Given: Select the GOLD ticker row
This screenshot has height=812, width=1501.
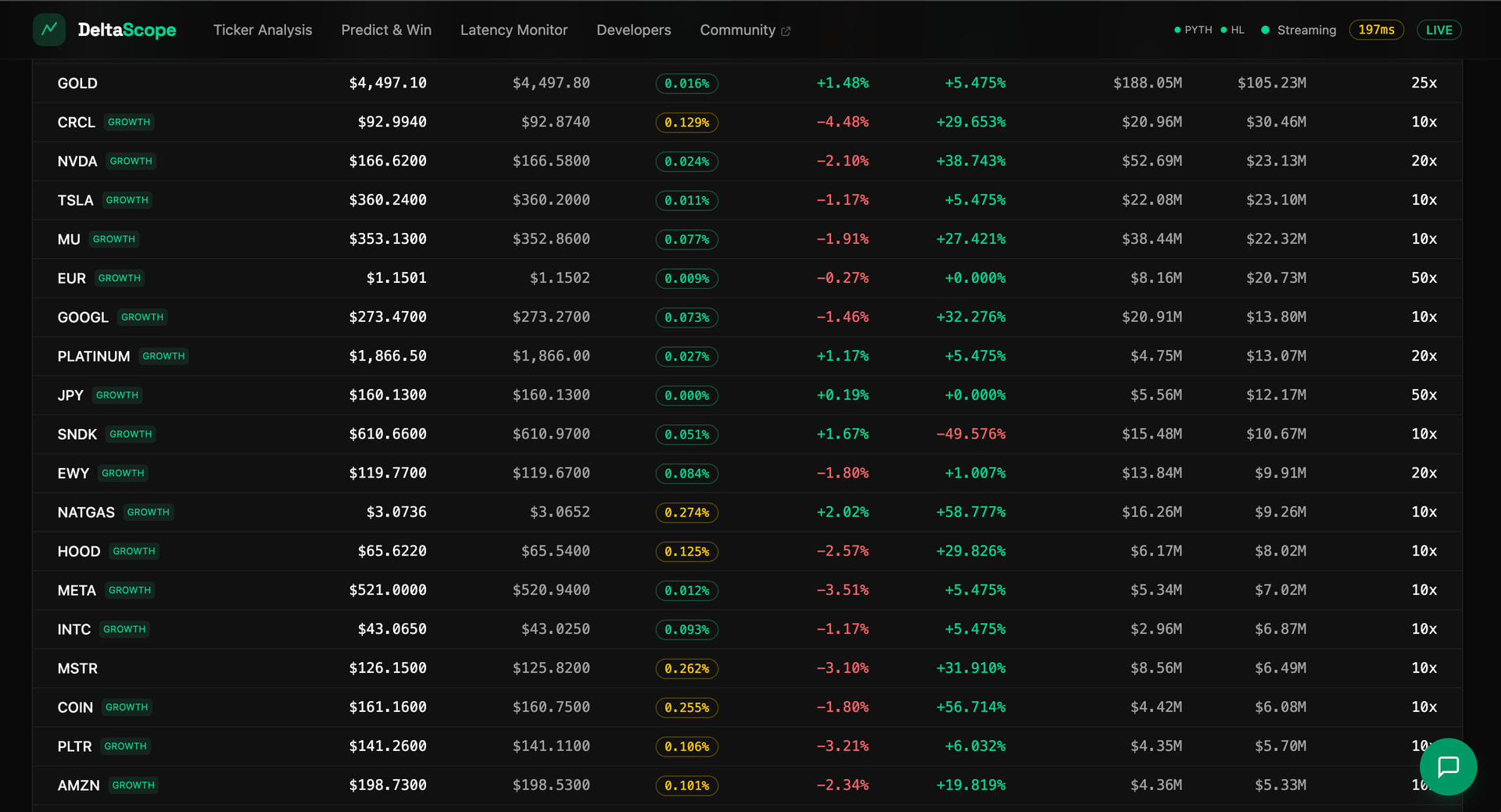Looking at the screenshot, I should tap(77, 84).
